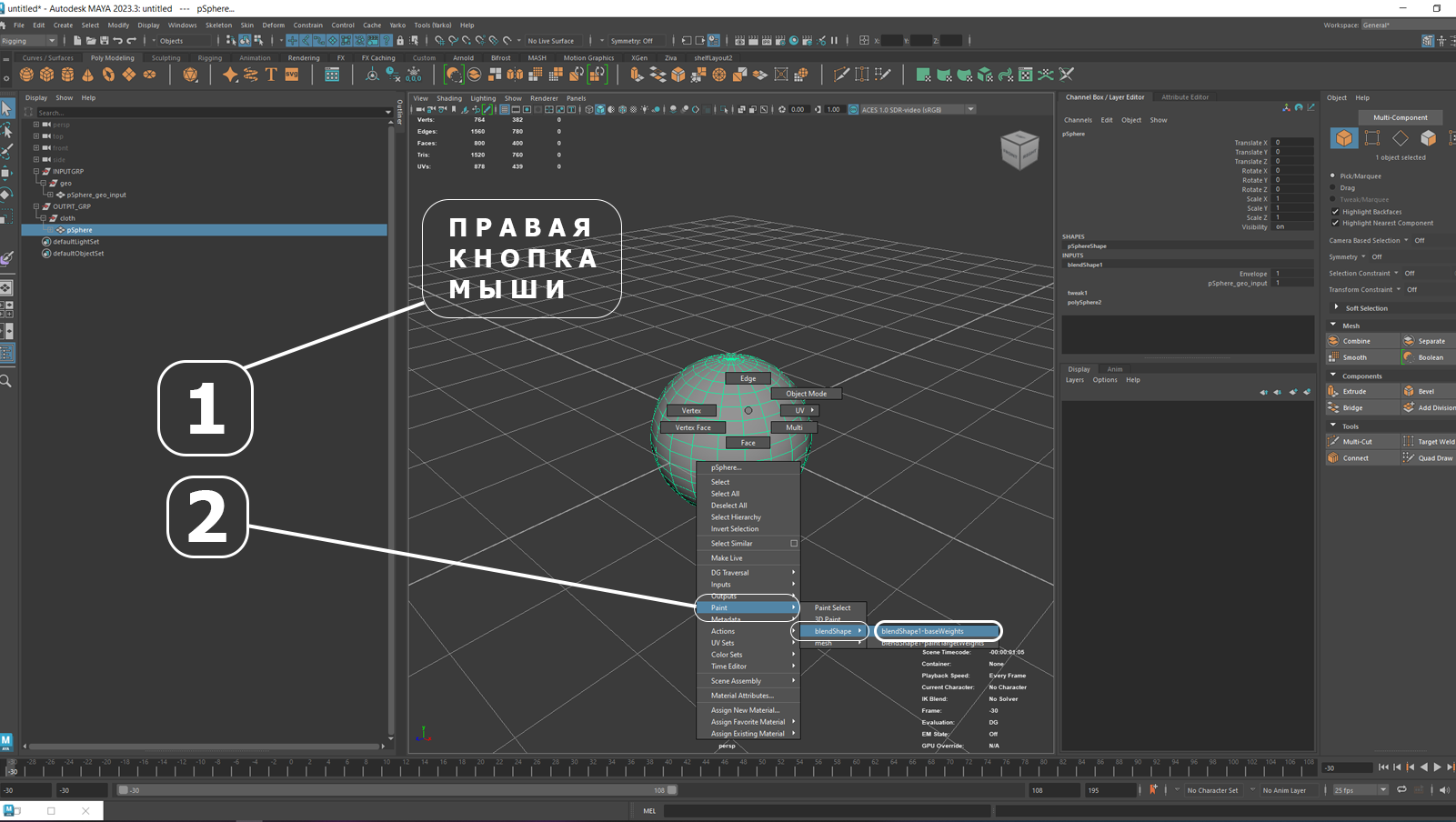
Task: Collapse the Tools section in Modeling Toolkit
Action: pyautogui.click(x=1334, y=426)
